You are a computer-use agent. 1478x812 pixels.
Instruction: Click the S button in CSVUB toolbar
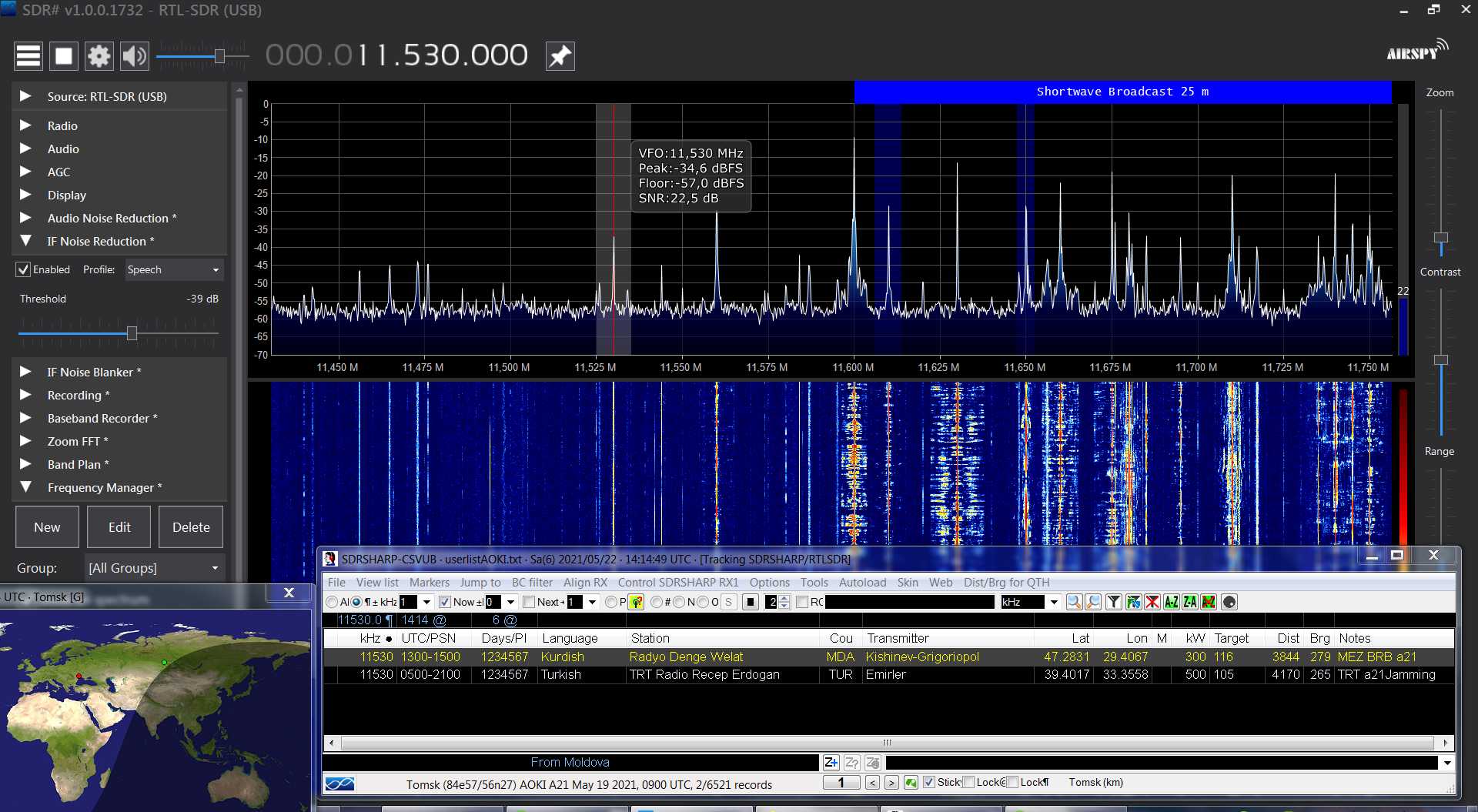[x=728, y=602]
